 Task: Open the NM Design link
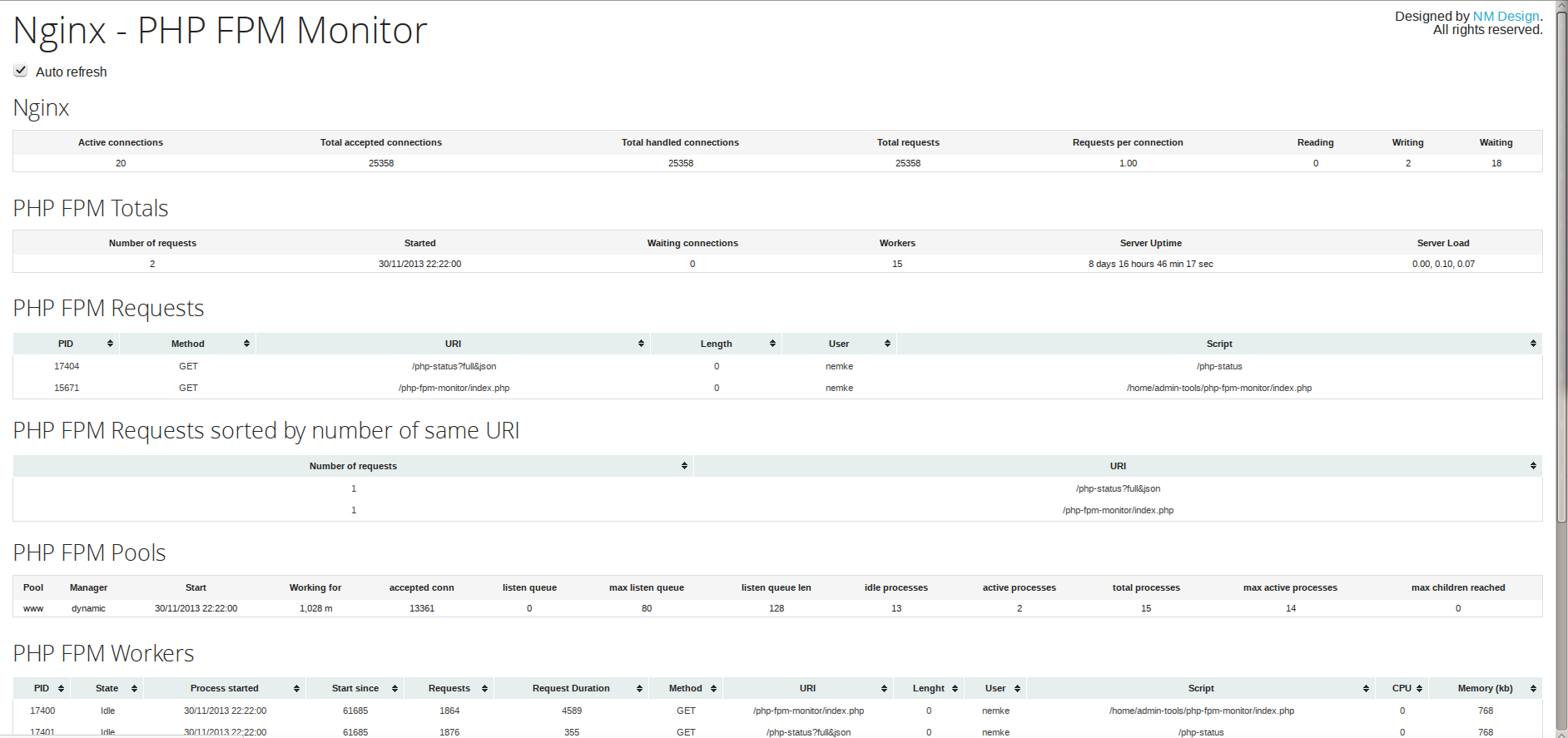click(x=1506, y=16)
